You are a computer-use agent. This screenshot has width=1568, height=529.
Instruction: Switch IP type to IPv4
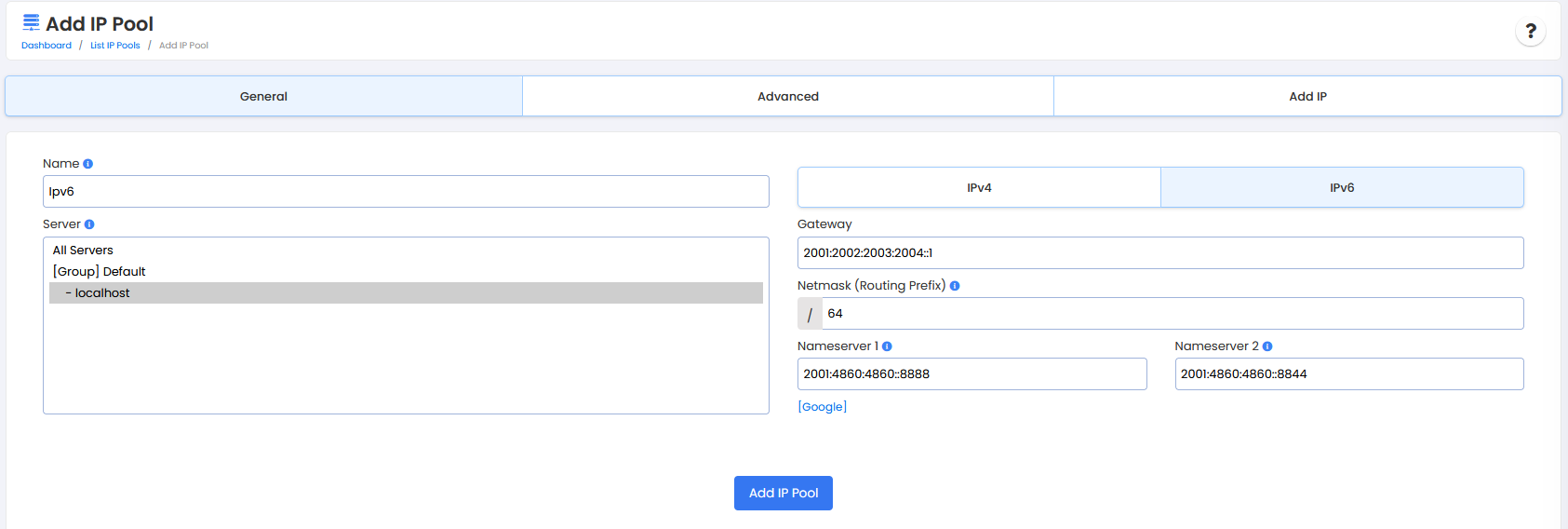point(979,187)
